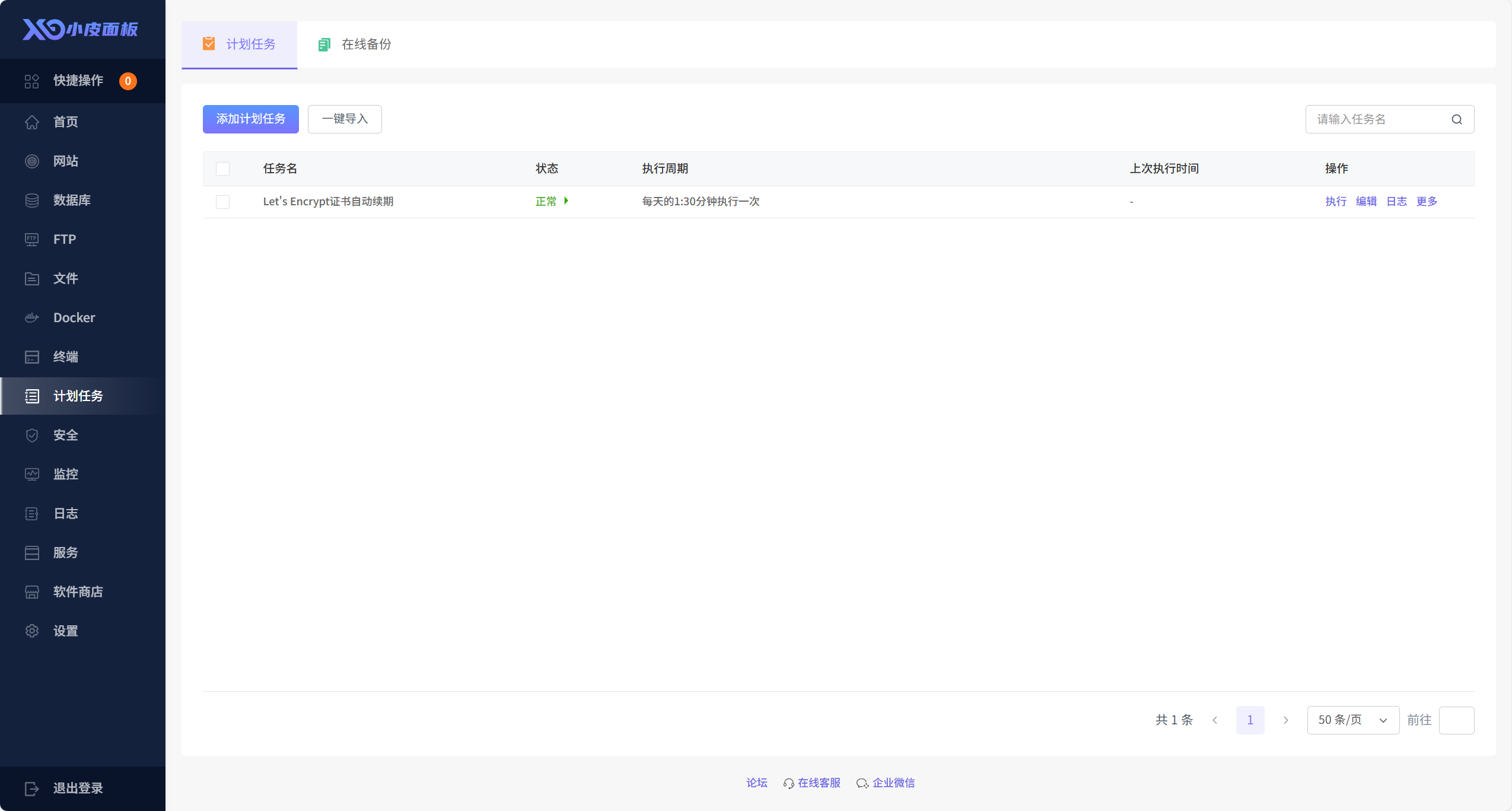The width and height of the screenshot is (1512, 811).
Task: Switch to the 在线备份 tab
Action: coord(355,44)
